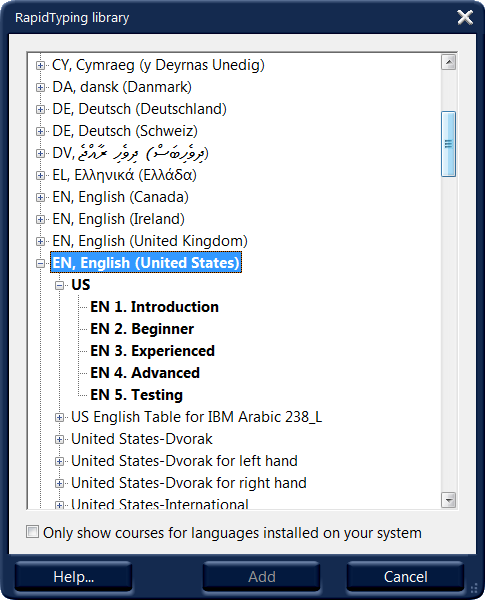Screen dimensions: 485x600
Task: Expand United States-Dvorak for left hand
Action: point(59,461)
